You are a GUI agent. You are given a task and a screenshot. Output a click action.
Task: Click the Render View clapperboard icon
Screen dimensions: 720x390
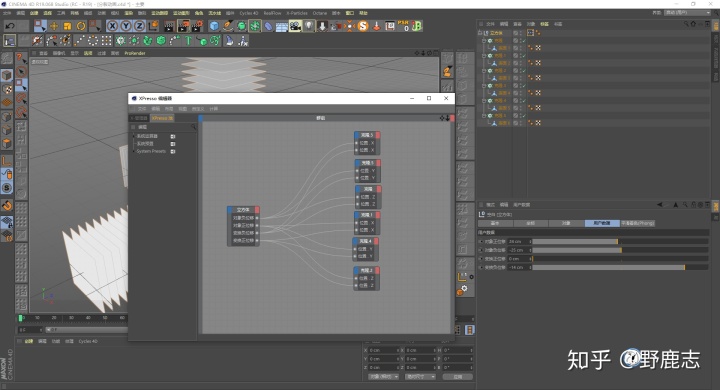tap(169, 26)
